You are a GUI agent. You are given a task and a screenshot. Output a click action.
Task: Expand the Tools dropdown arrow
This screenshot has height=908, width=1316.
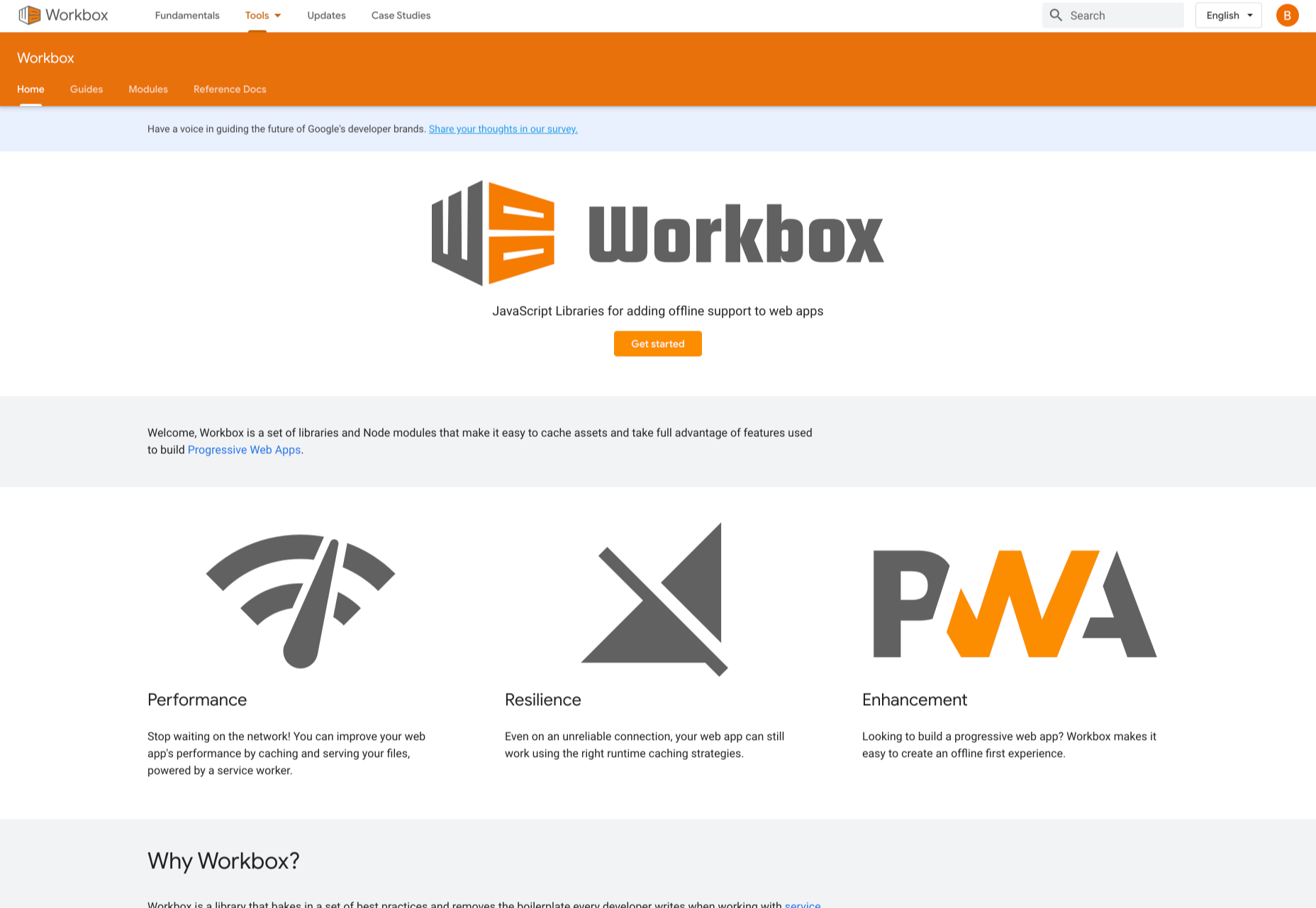pyautogui.click(x=278, y=16)
